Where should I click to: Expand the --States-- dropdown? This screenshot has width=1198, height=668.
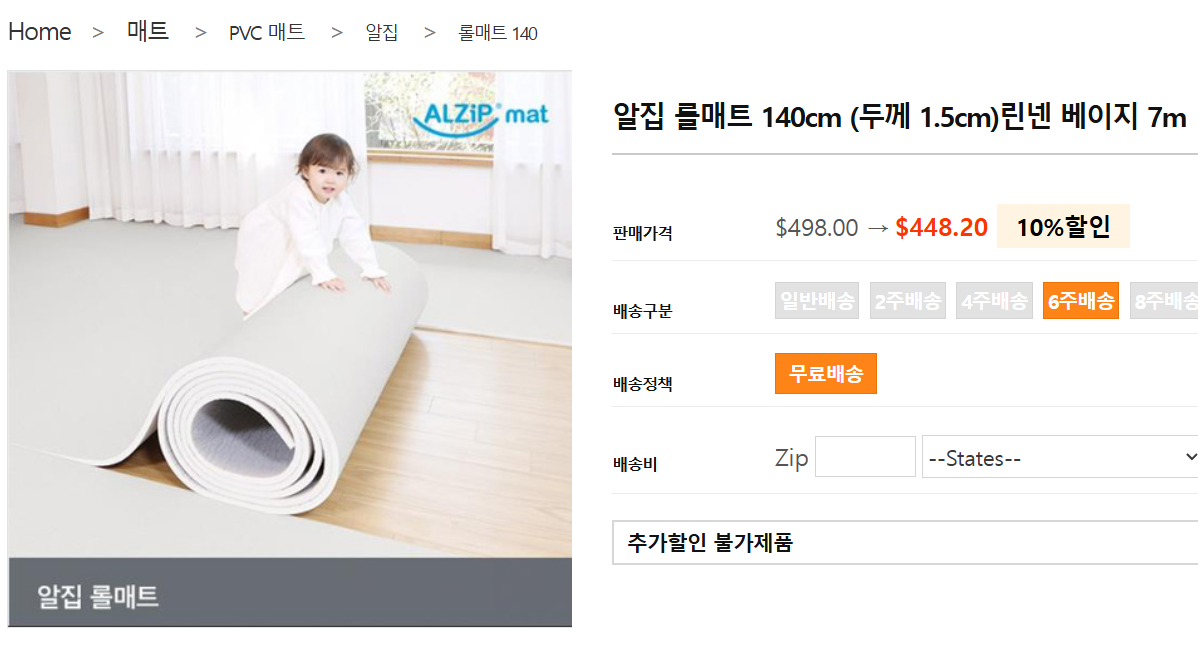(1060, 457)
